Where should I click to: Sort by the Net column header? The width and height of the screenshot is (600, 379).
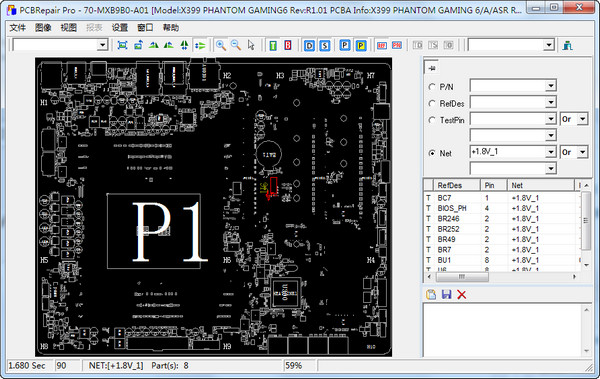click(x=541, y=185)
